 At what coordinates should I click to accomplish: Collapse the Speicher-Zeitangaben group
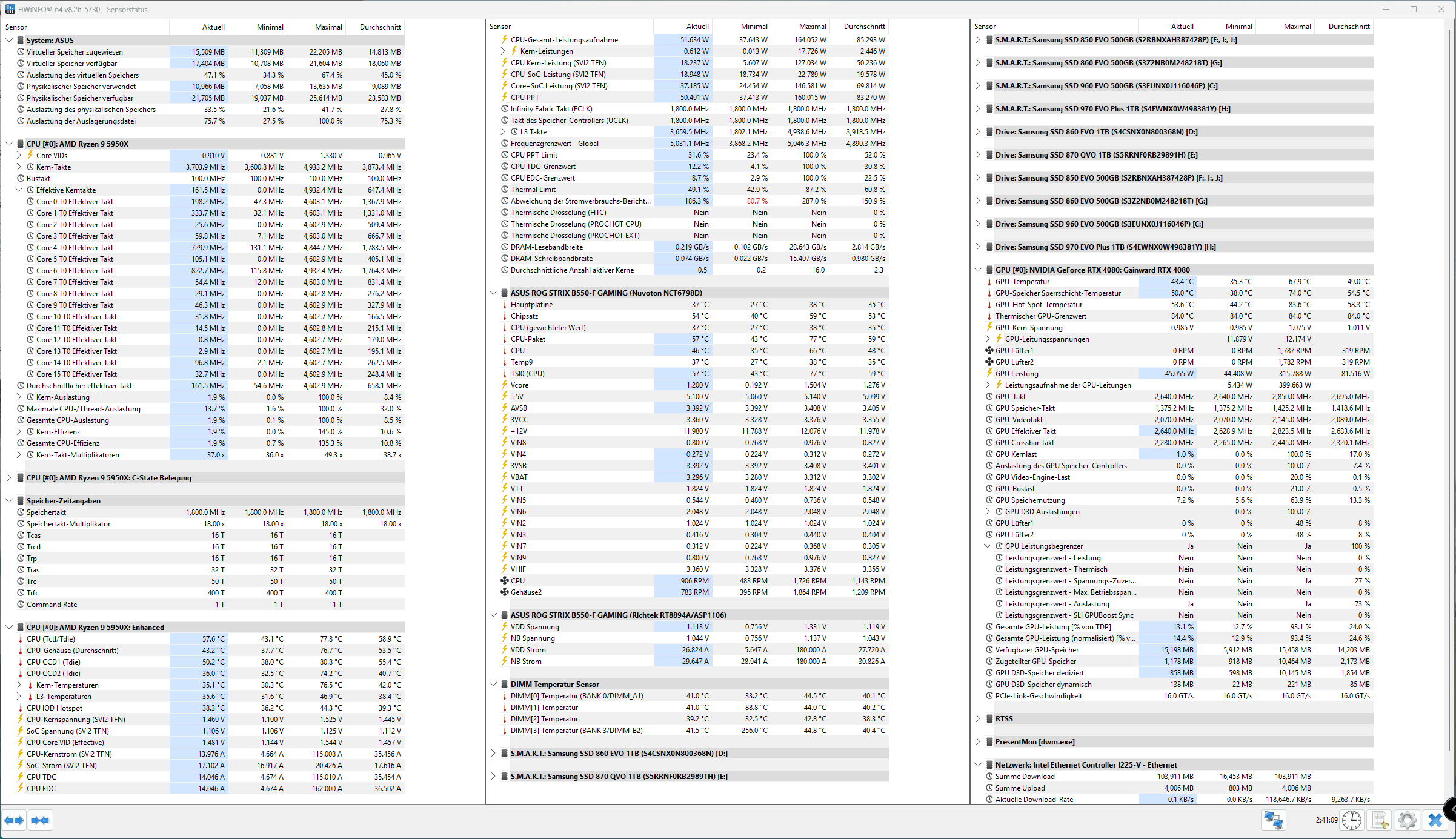tap(9, 500)
